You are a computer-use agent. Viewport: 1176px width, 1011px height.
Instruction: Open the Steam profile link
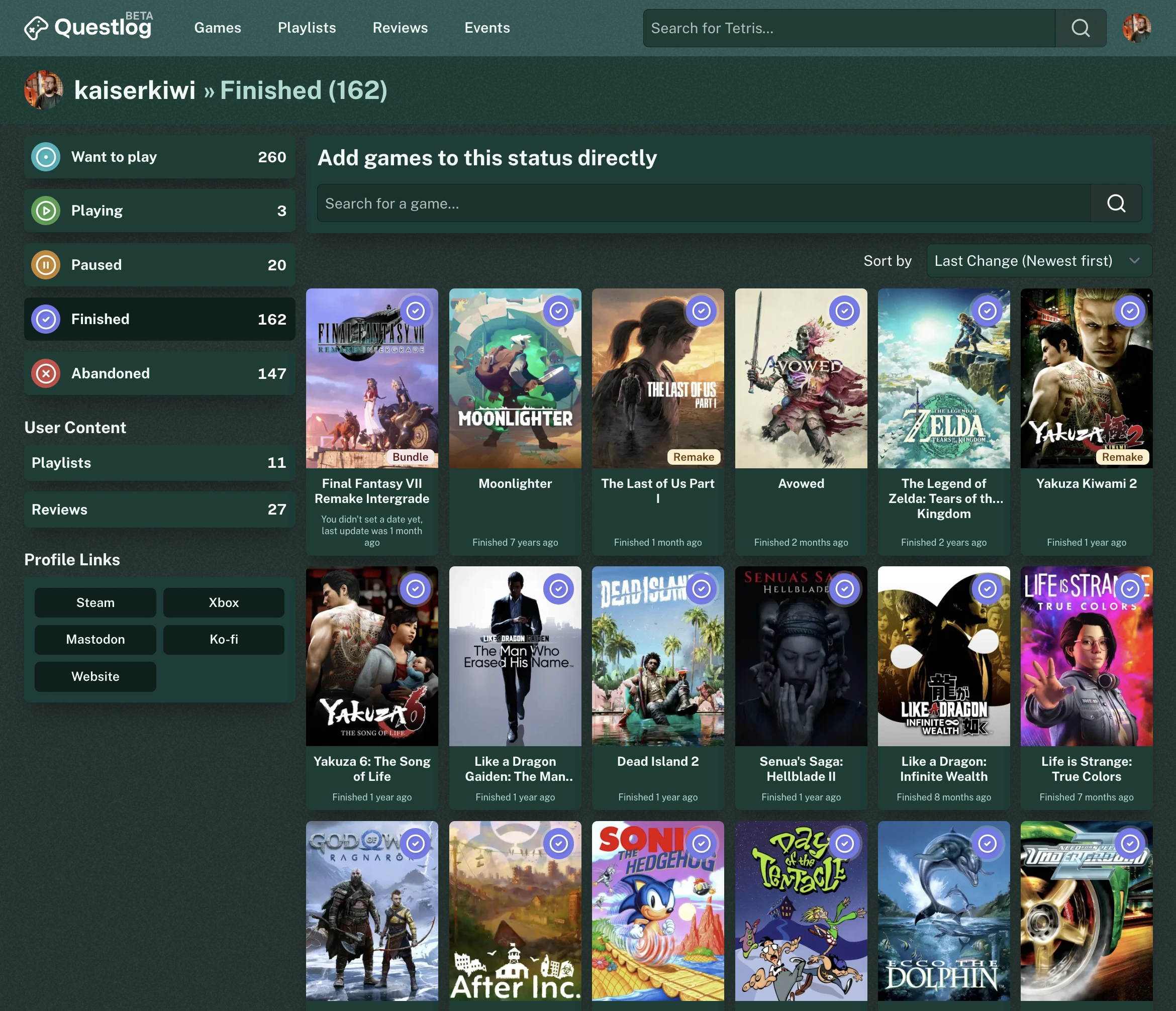click(x=95, y=602)
